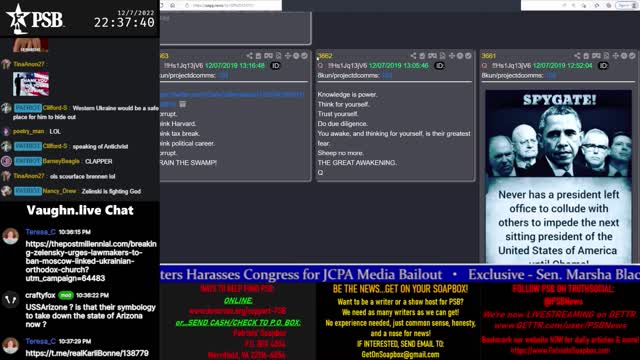640x360 pixels.
Task: Expand the ID badge on post 3661
Action: (x=603, y=65)
